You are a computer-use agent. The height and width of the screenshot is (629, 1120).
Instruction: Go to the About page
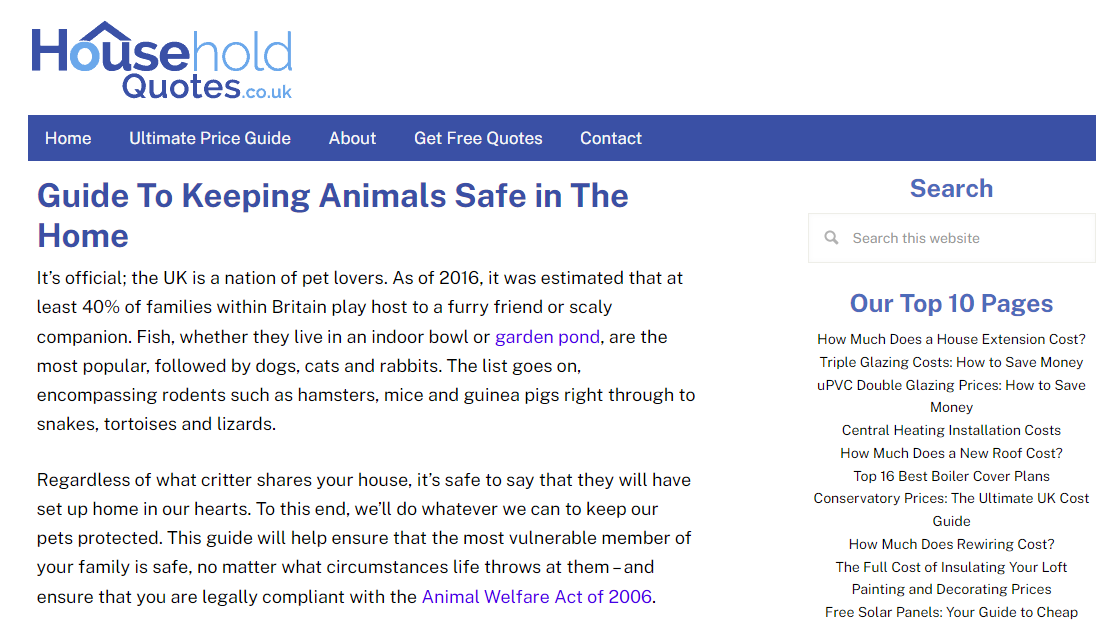352,138
